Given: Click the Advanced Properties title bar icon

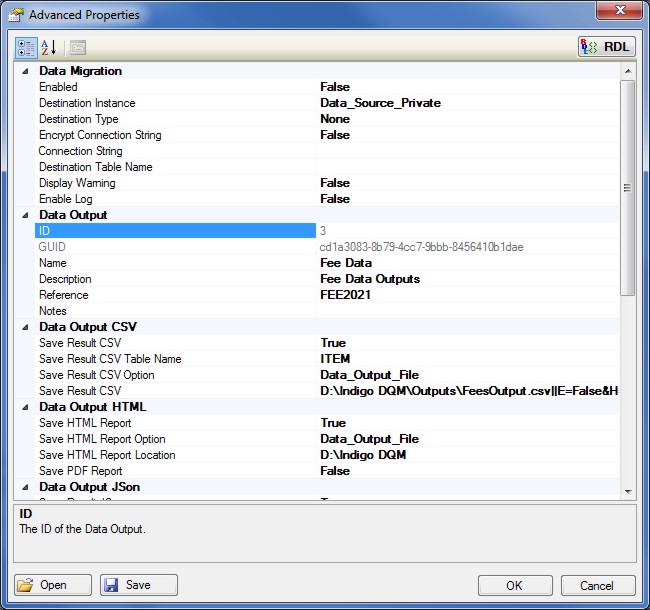Looking at the screenshot, I should (x=17, y=15).
